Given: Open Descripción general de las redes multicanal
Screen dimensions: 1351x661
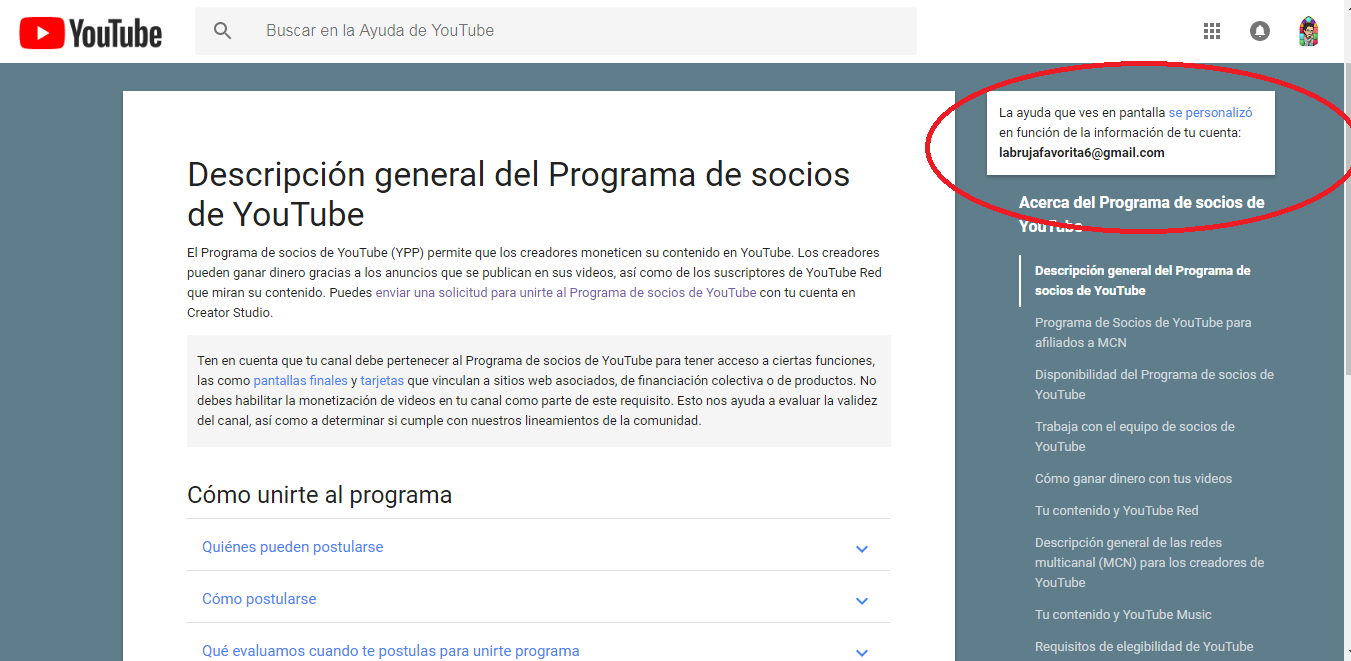Looking at the screenshot, I should click(1149, 562).
